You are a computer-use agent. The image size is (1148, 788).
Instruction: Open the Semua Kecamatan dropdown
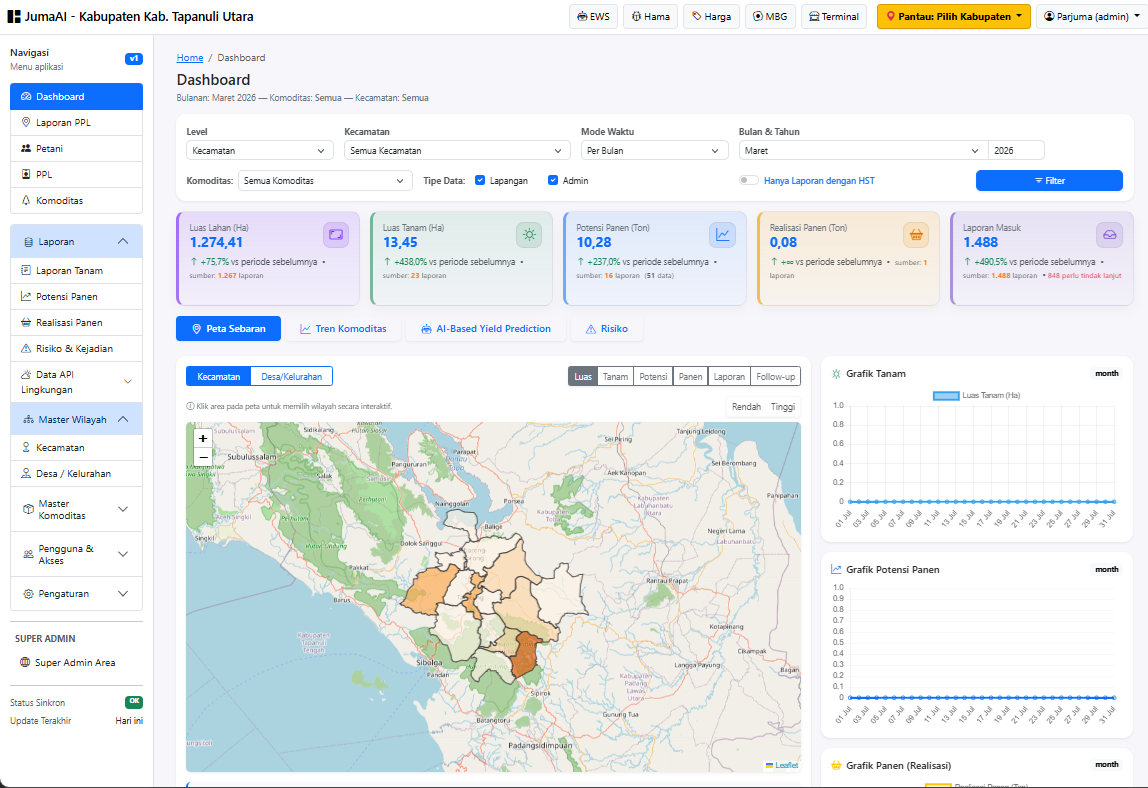pos(457,151)
